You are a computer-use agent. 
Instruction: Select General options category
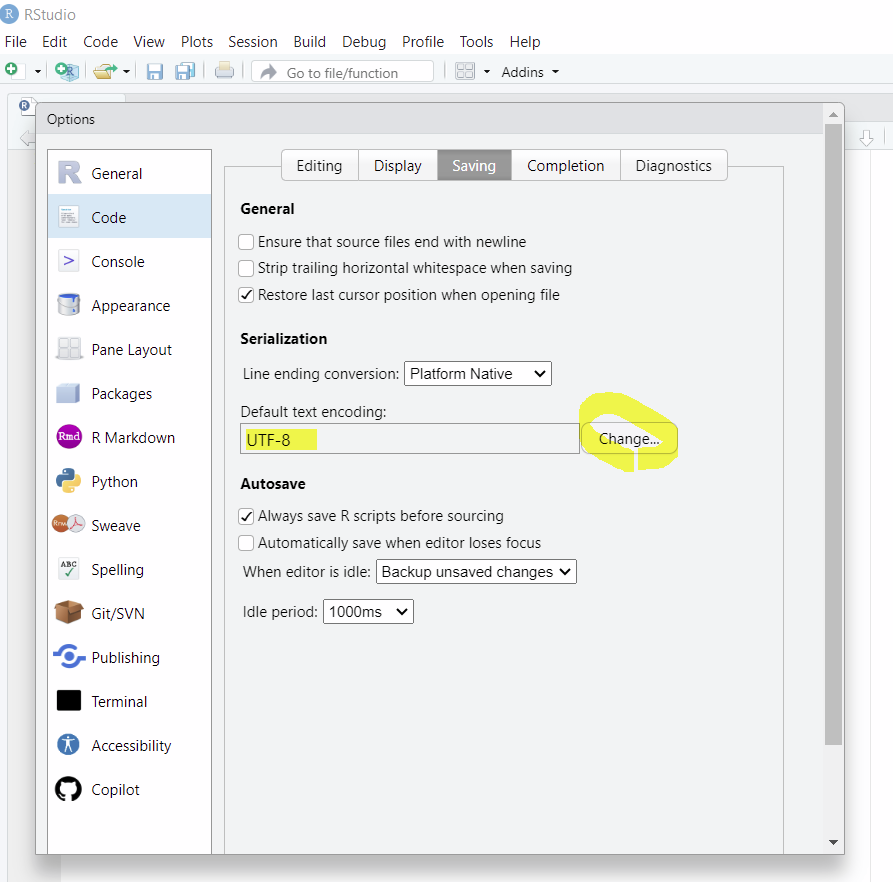130,173
